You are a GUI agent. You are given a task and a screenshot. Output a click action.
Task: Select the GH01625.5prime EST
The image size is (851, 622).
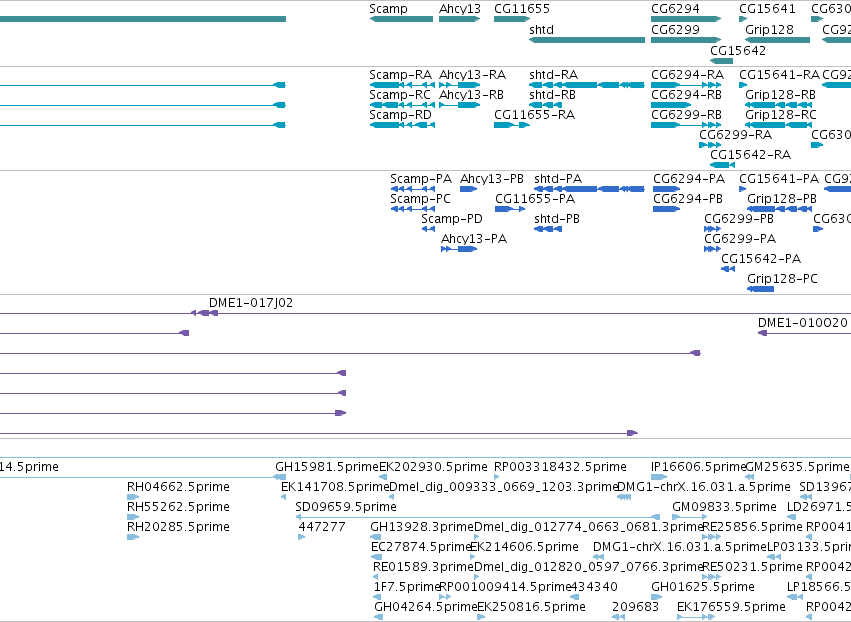(656, 597)
